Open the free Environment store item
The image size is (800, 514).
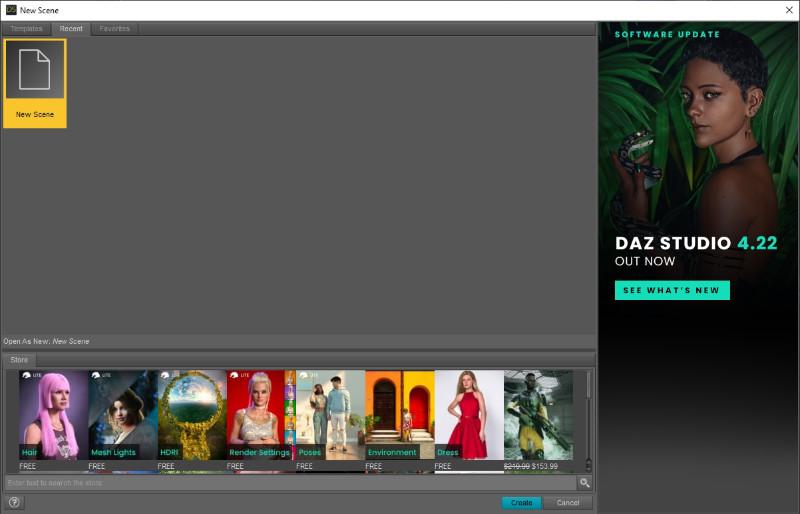399,415
